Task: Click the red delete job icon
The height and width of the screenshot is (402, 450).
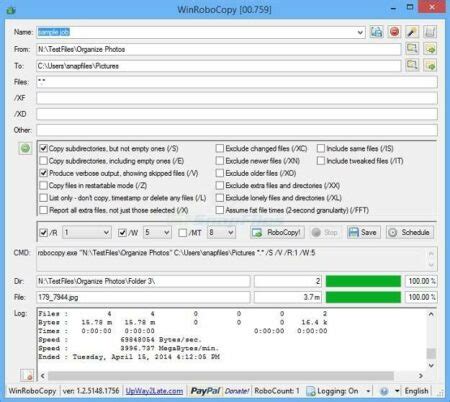Action: [x=394, y=32]
